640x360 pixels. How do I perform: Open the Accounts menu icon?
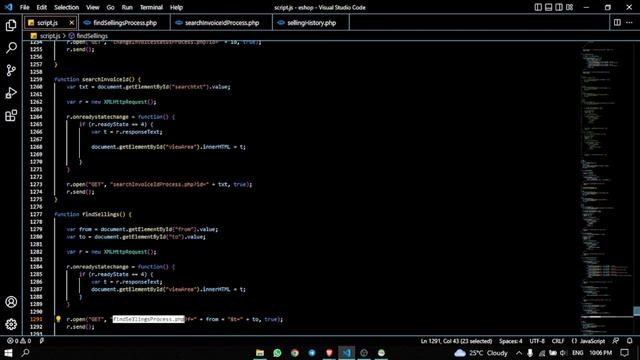pos(11,302)
